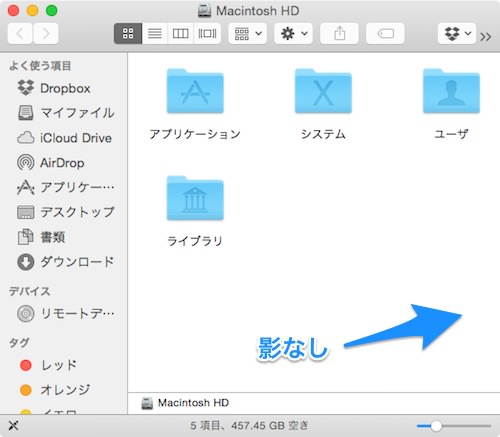The height and width of the screenshot is (437, 500).
Task: Open Dropbox in the sidebar
Action: pos(63,88)
